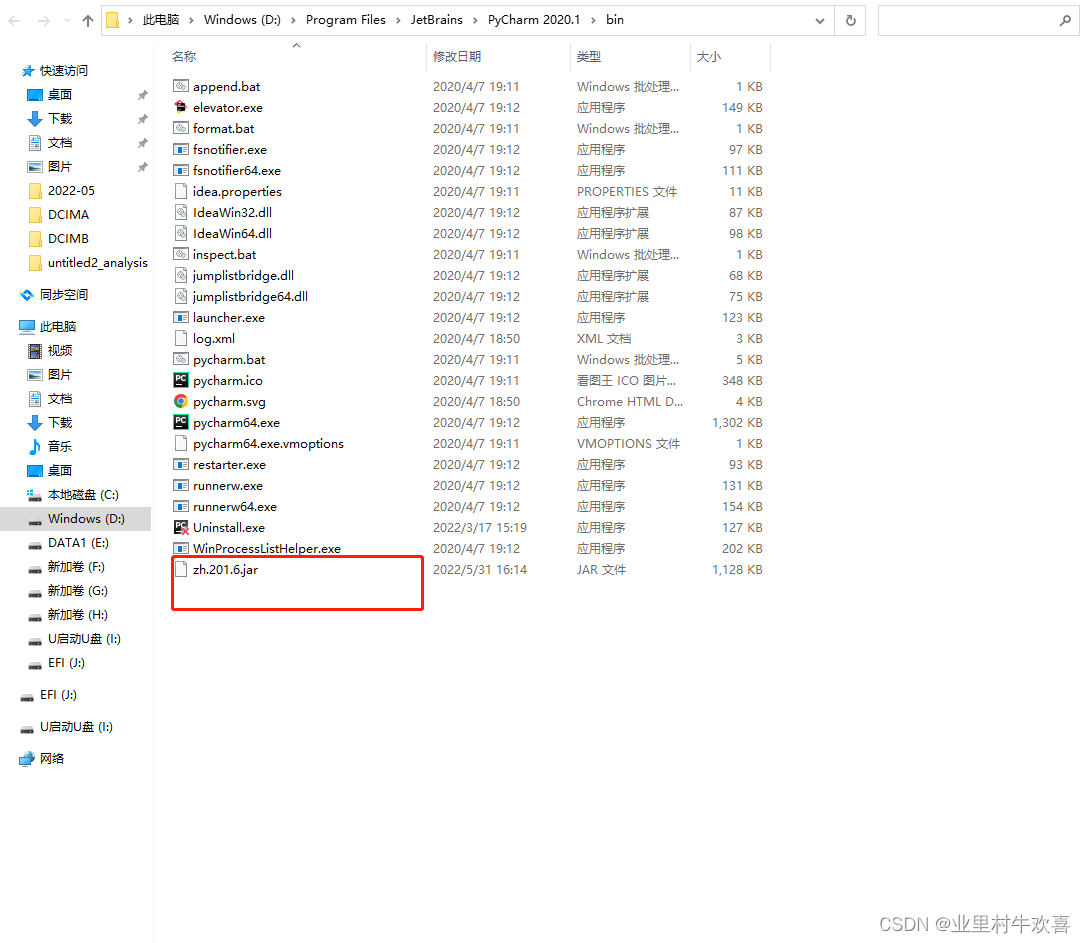The width and height of the screenshot is (1086, 943).
Task: Select the pycharm64.exe application icon
Action: click(x=181, y=422)
